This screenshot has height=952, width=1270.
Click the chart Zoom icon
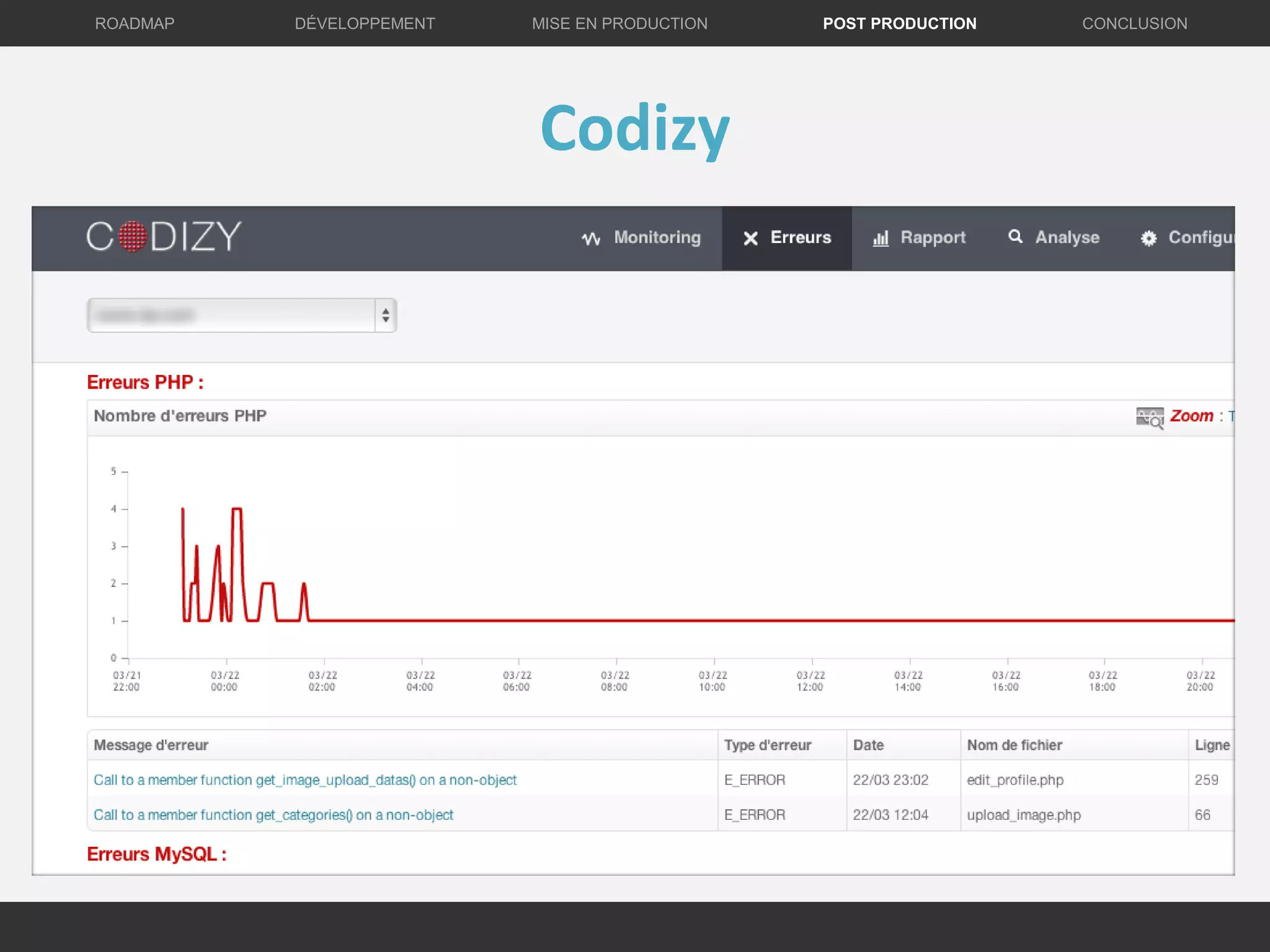coord(1150,418)
